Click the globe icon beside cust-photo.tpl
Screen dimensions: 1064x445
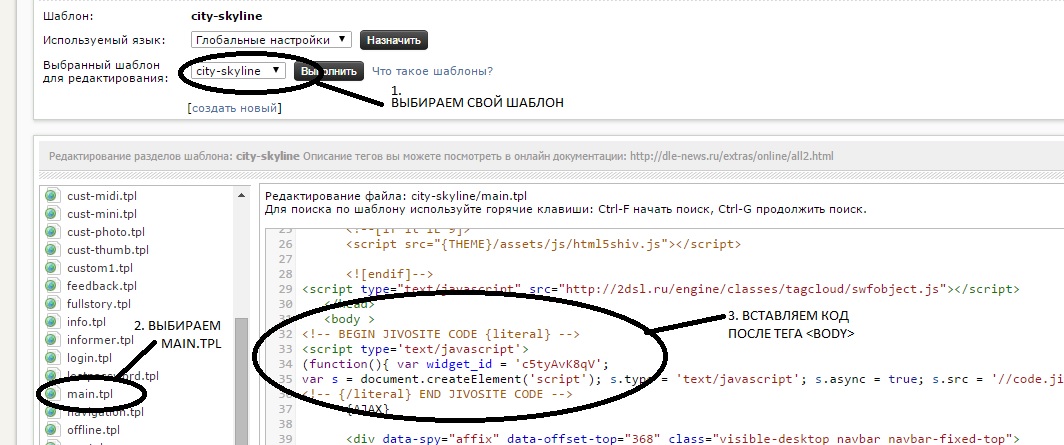click(51, 232)
